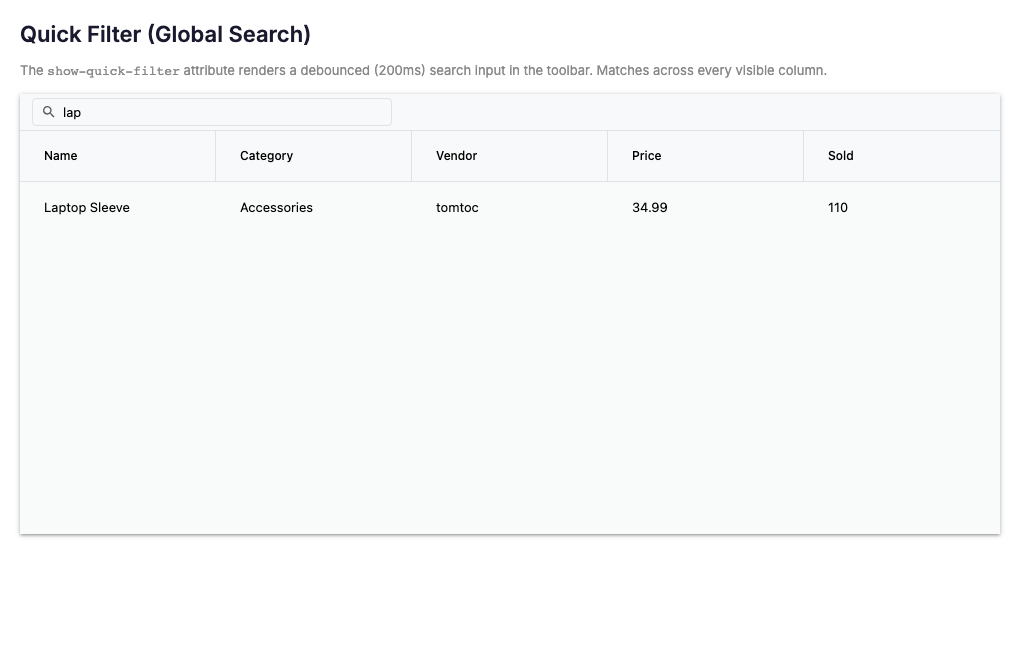This screenshot has height=650, width=1020.
Task: Select the 'tomtoc' vendor cell
Action: tap(509, 208)
